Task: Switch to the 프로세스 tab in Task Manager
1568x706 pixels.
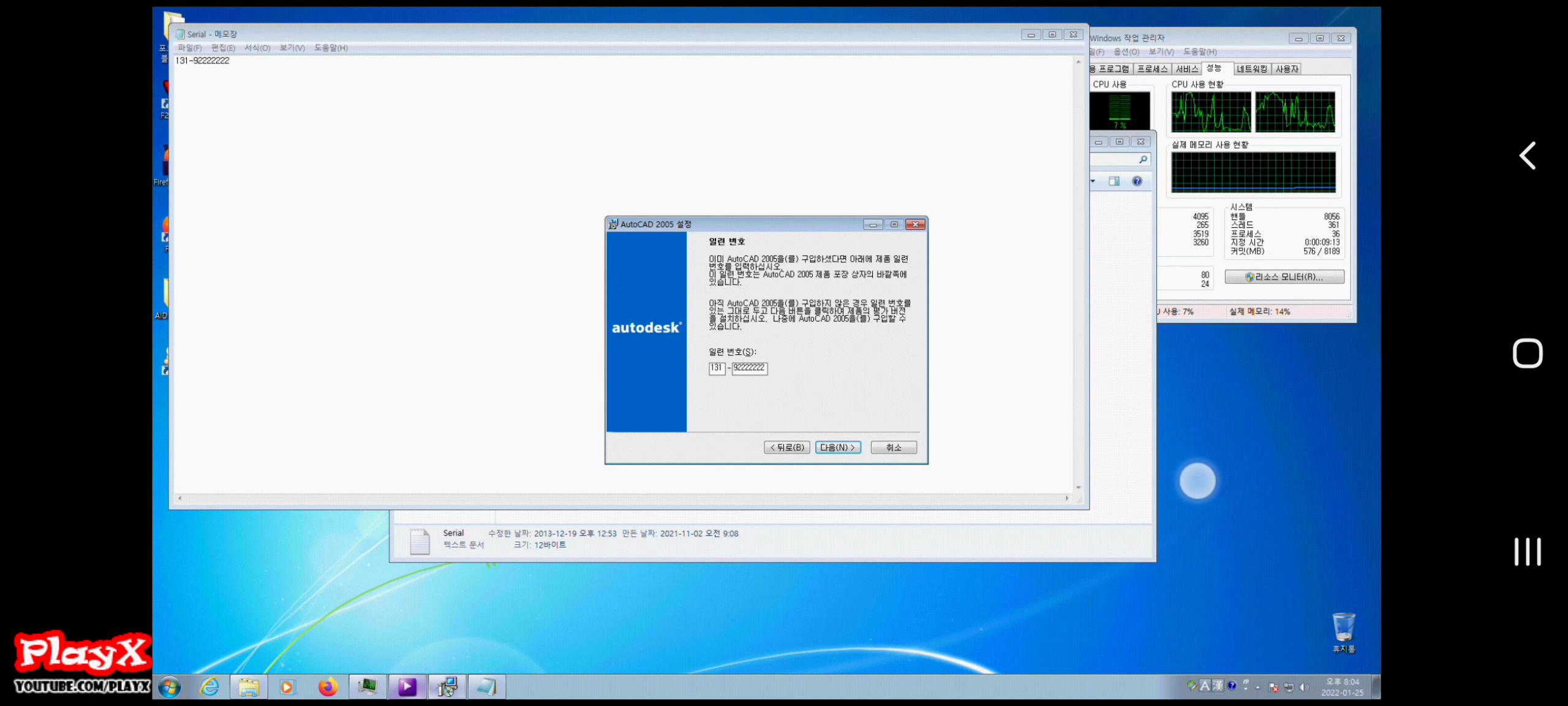Action: pos(1152,69)
